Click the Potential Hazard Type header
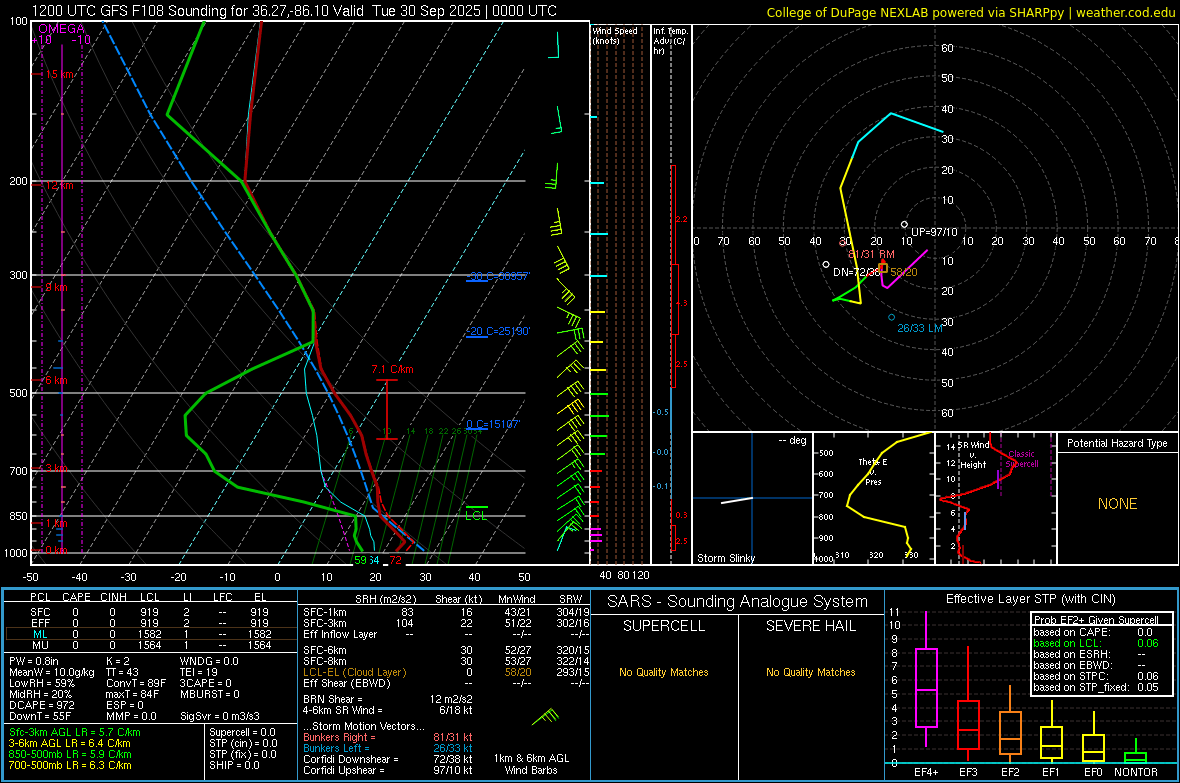 click(x=1117, y=443)
